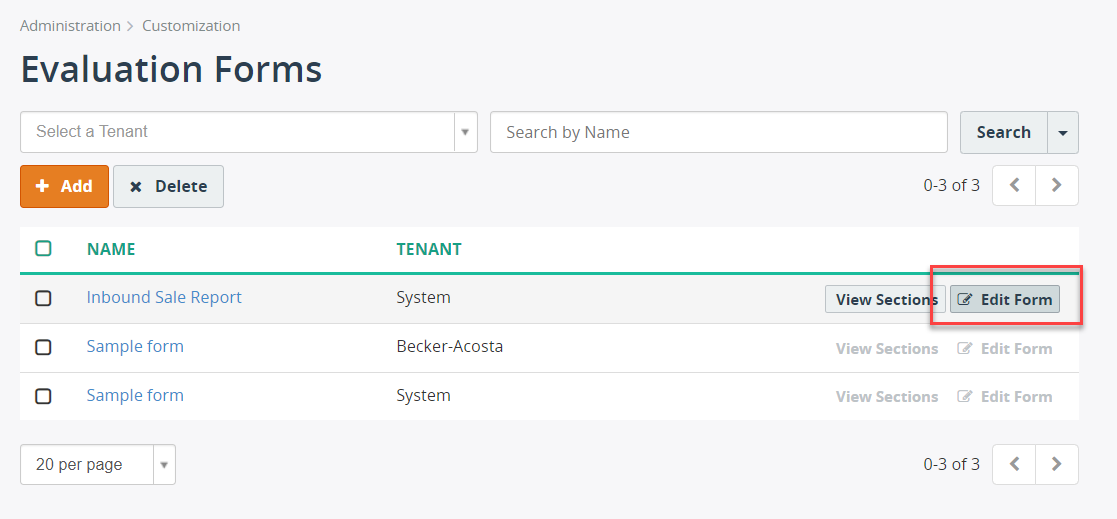The height and width of the screenshot is (519, 1117).
Task: Go to the Customization breadcrumb
Action: (191, 26)
